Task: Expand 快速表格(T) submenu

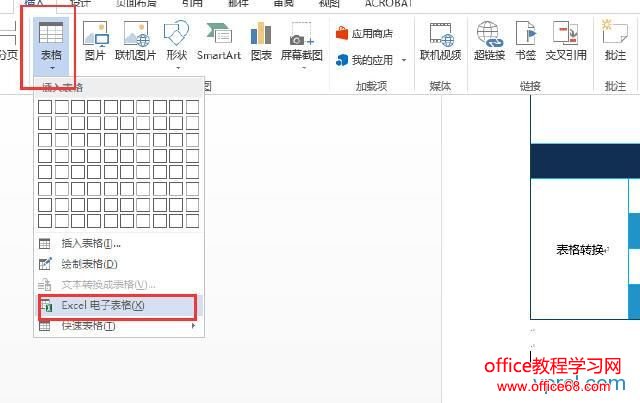Action: pyautogui.click(x=118, y=326)
